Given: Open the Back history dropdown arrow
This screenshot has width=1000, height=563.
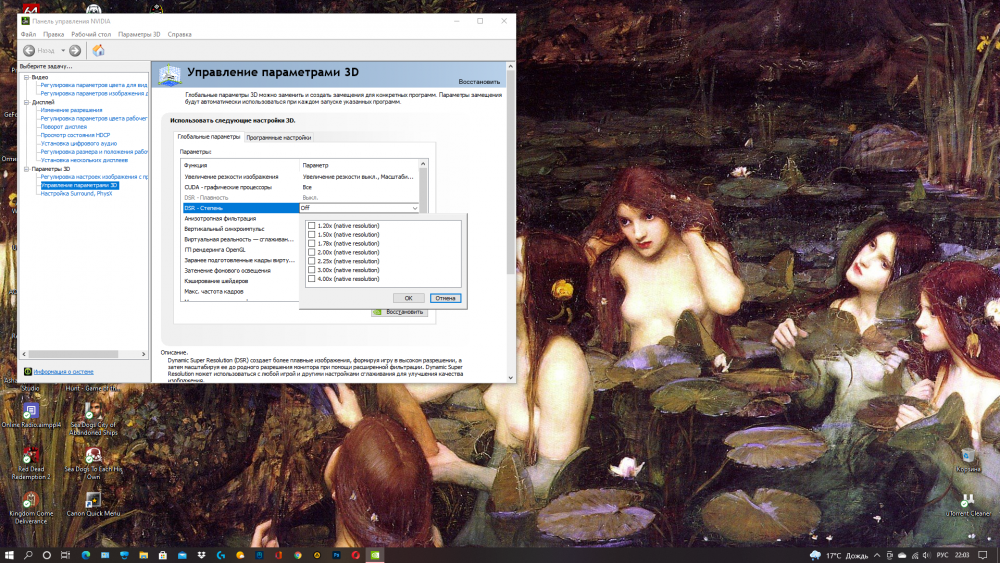Looking at the screenshot, I should click(x=63, y=50).
